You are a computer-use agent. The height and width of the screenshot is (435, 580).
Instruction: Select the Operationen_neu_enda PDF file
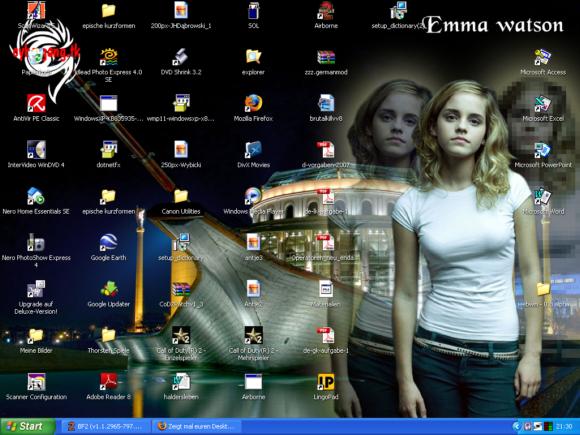tap(326, 243)
